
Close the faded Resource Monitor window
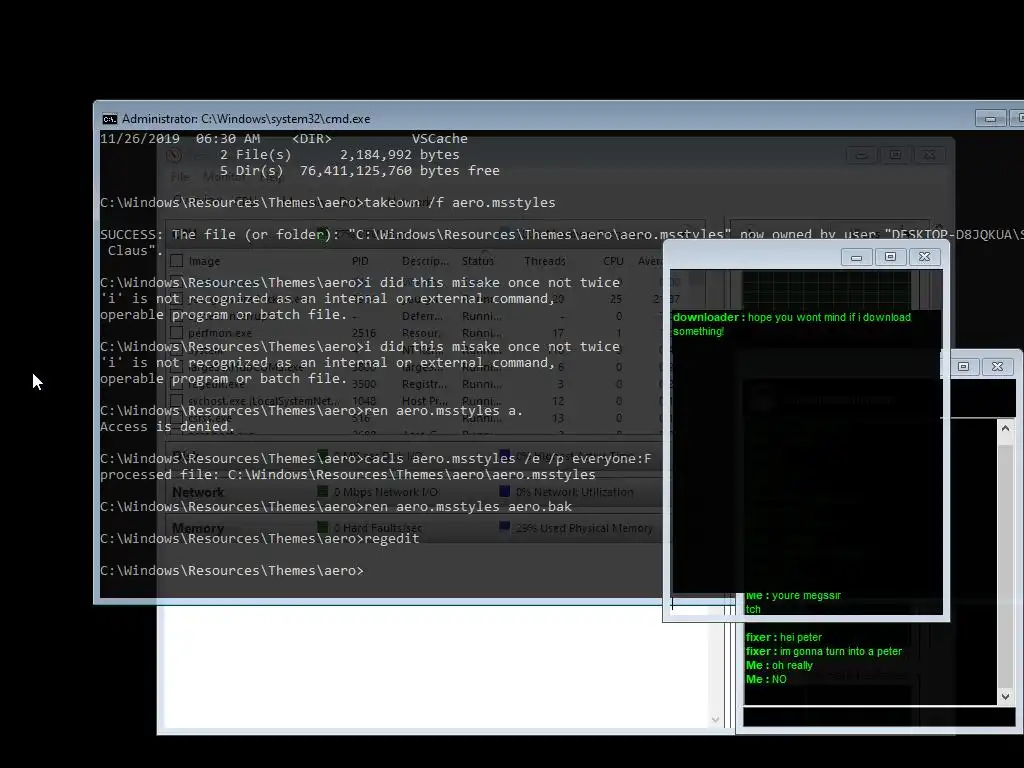point(929,155)
